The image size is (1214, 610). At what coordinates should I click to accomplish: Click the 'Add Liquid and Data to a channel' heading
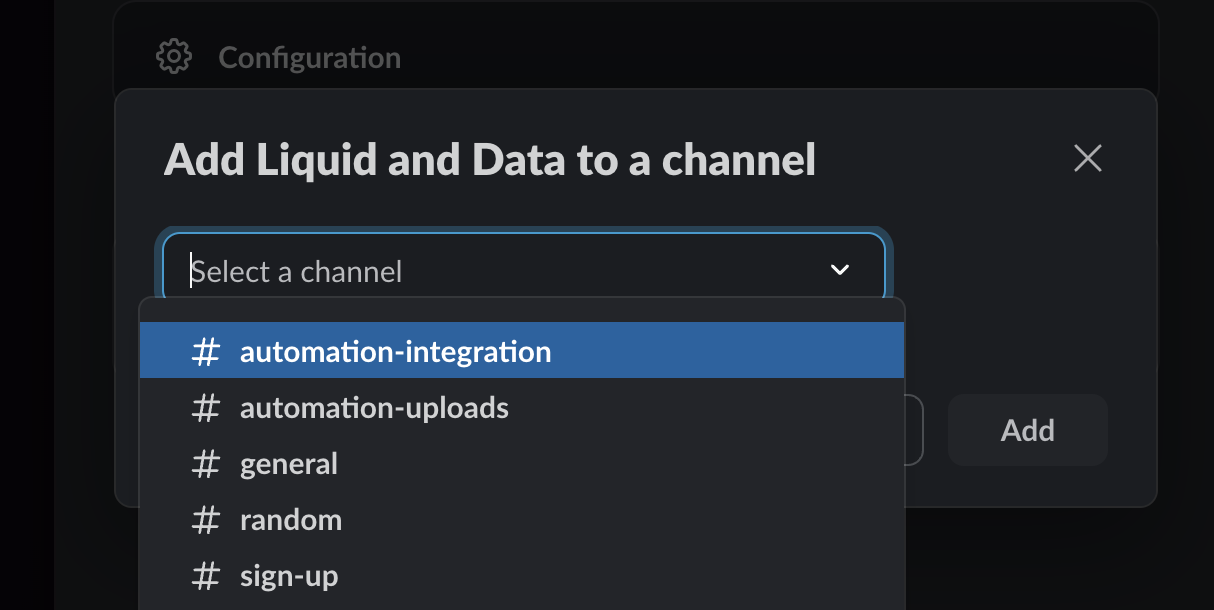[x=490, y=160]
